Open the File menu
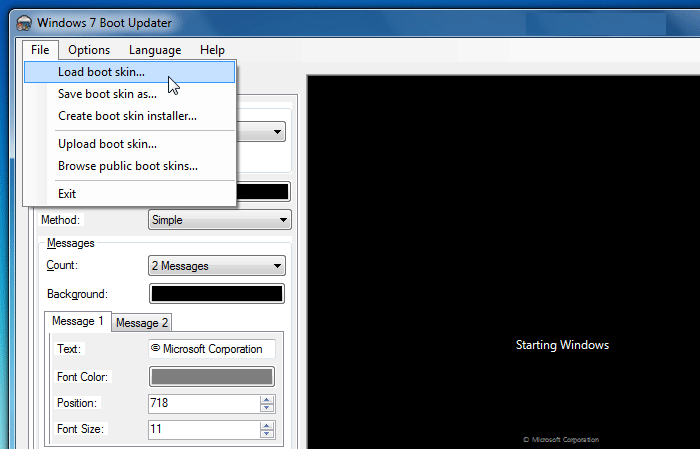The height and width of the screenshot is (449, 700). [40, 50]
